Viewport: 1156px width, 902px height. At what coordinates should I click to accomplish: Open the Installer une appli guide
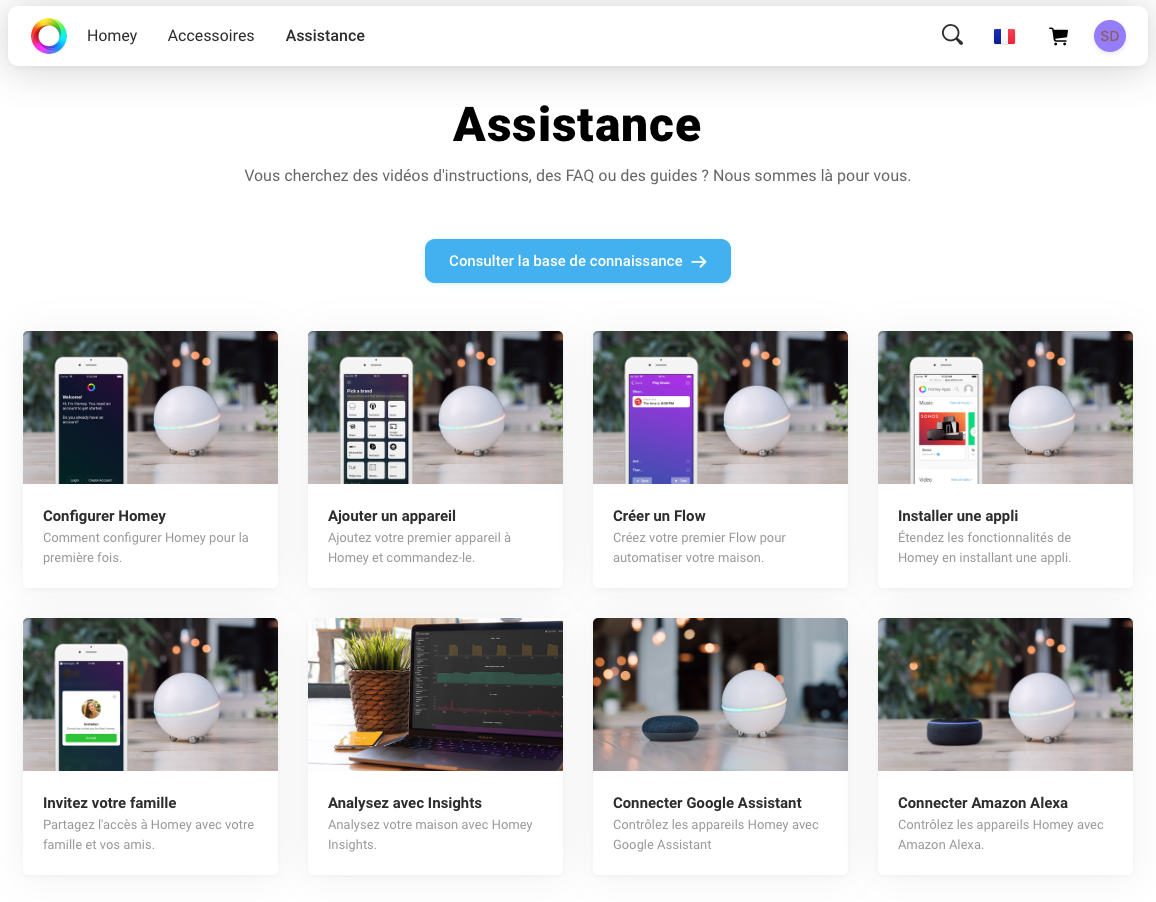coord(1005,459)
